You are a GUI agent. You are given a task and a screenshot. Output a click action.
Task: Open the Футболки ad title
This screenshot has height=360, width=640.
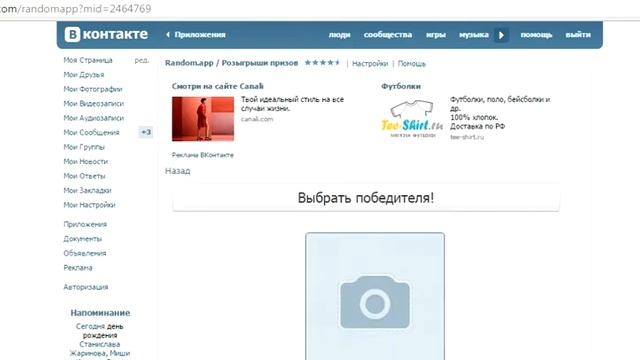tap(401, 86)
